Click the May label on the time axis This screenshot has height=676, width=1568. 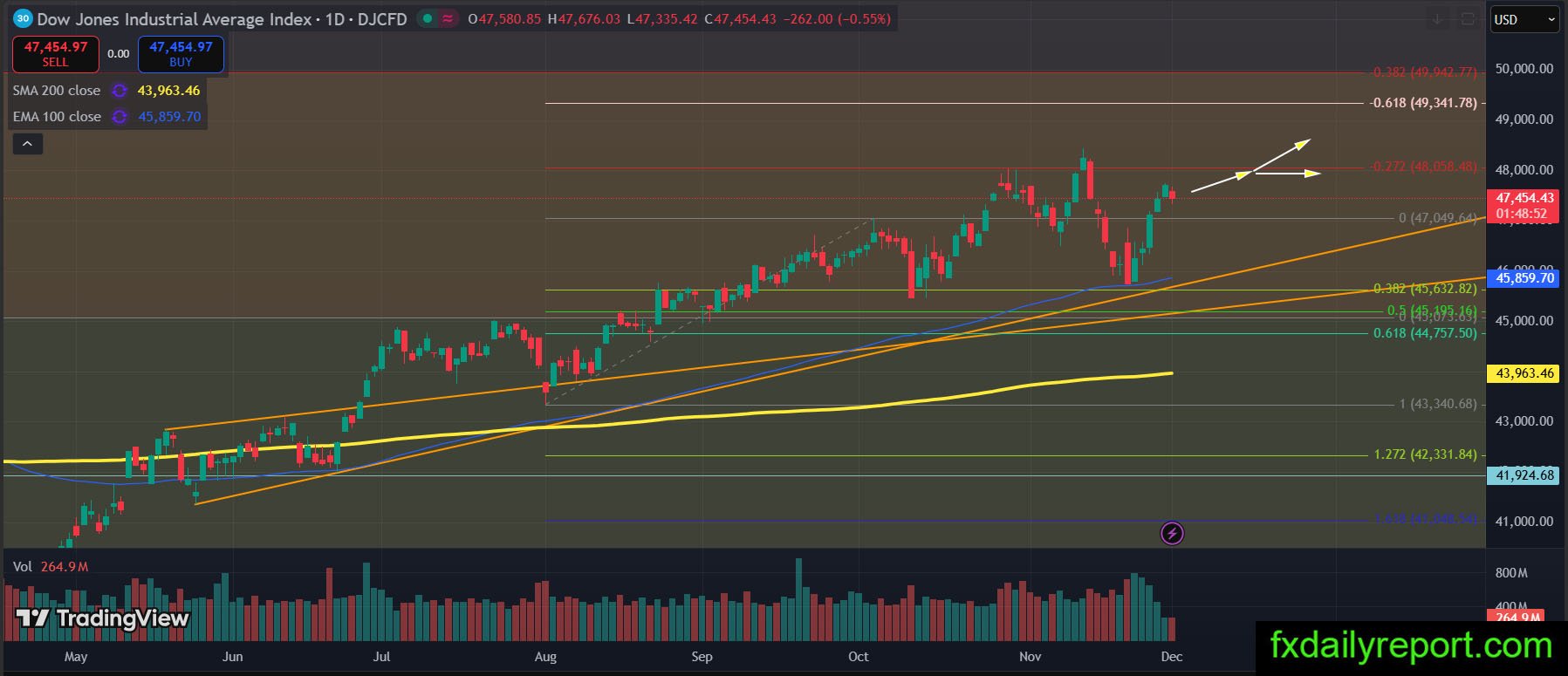click(x=76, y=657)
